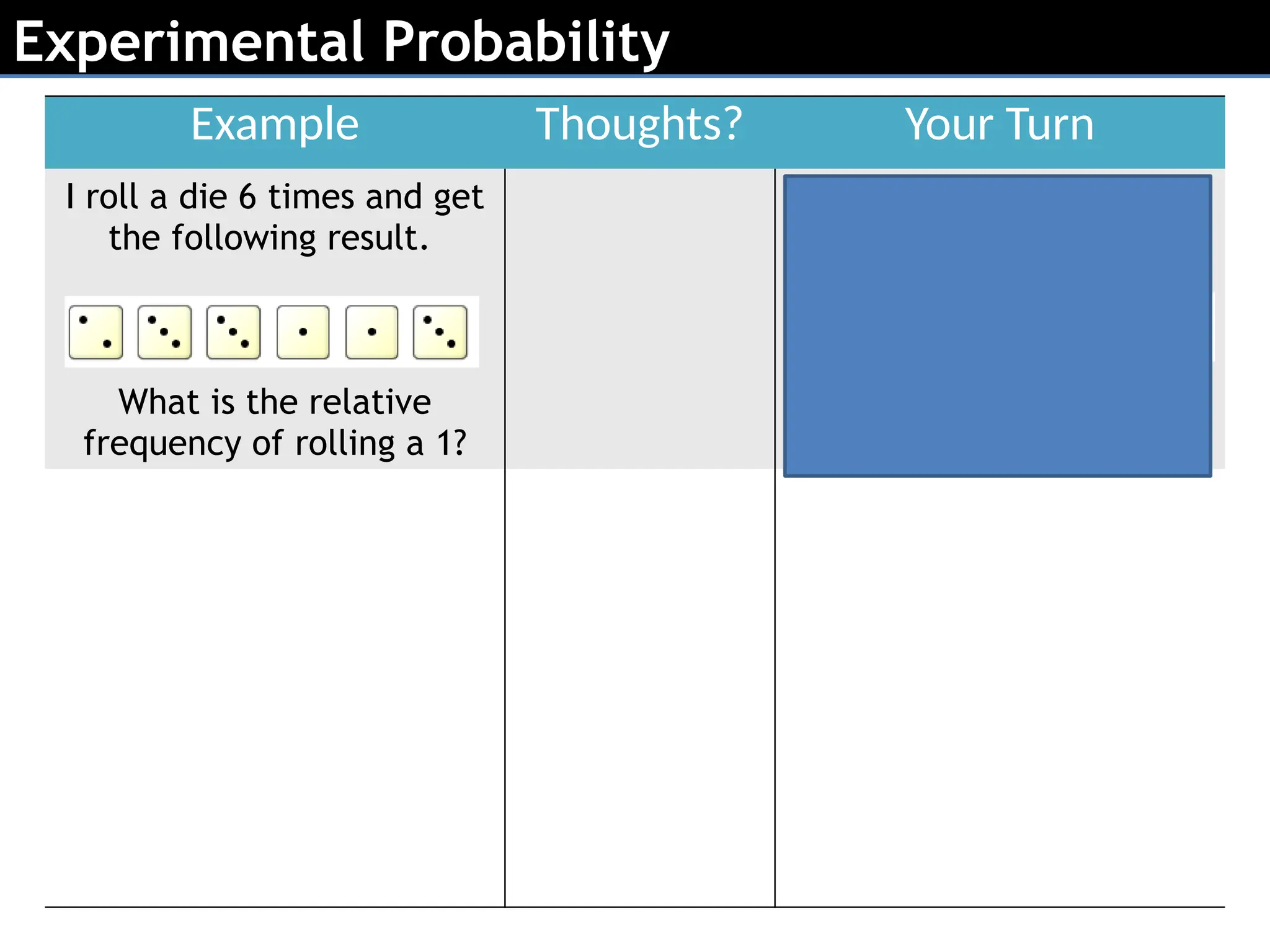Click the third die in the row

(x=233, y=332)
